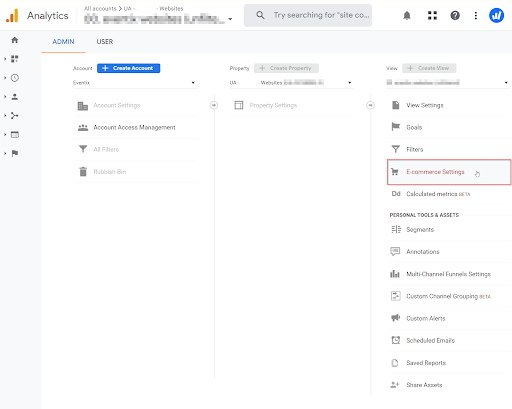This screenshot has width=512, height=409.
Task: Click the Account Settings building icon
Action: pyautogui.click(x=83, y=106)
